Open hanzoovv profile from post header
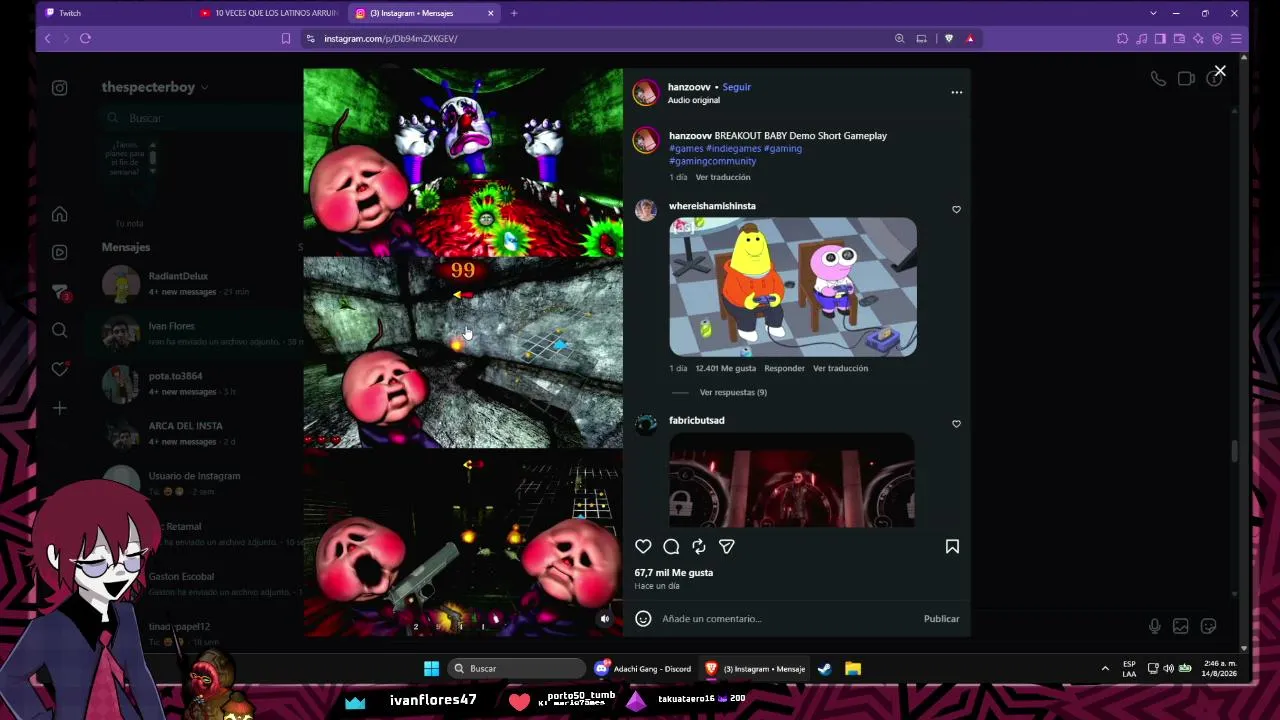 point(689,87)
